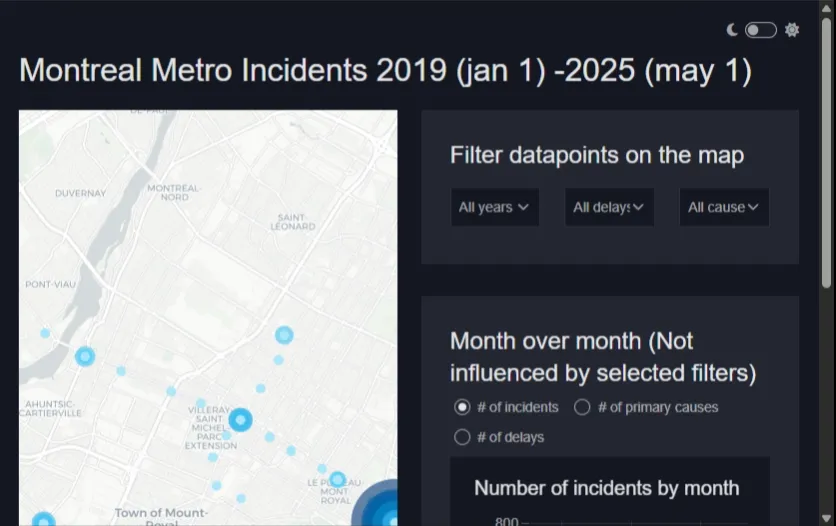Screen dimensions: 836x526
Task: Click the ringed marker below the Saint-Léonard label
Action: click(x=284, y=335)
